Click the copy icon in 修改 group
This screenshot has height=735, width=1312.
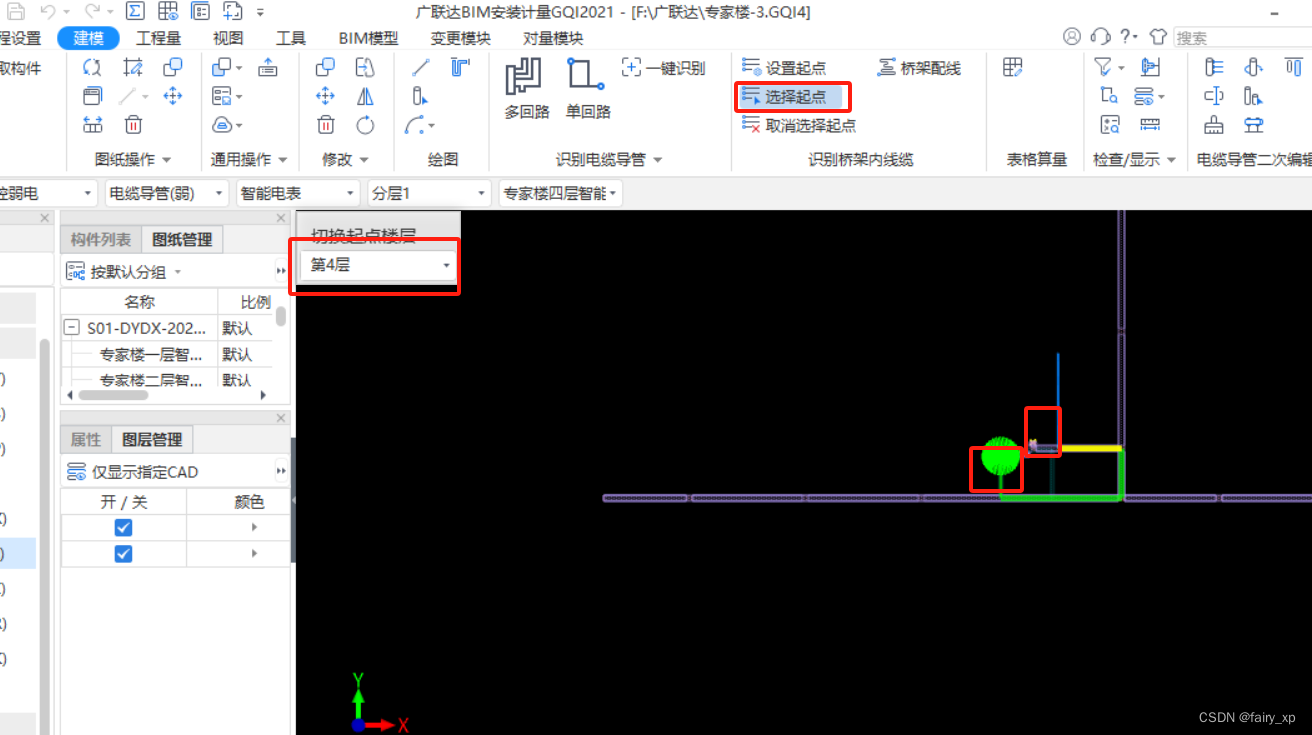point(325,67)
